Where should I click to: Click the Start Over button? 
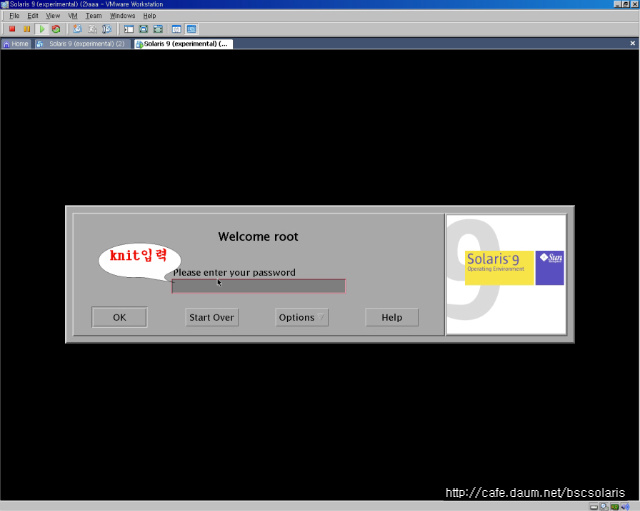[x=211, y=317]
